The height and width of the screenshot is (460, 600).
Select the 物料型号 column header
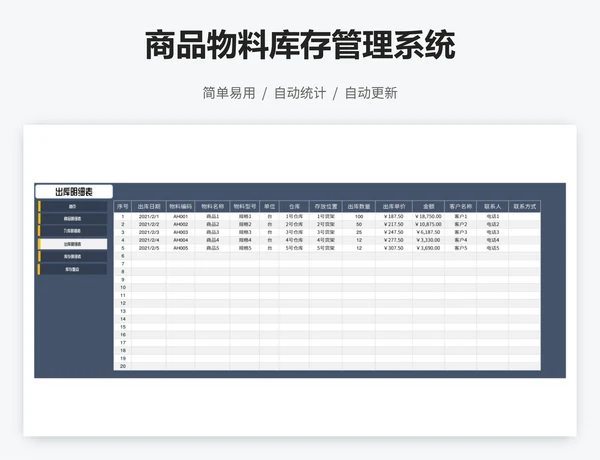(x=245, y=207)
